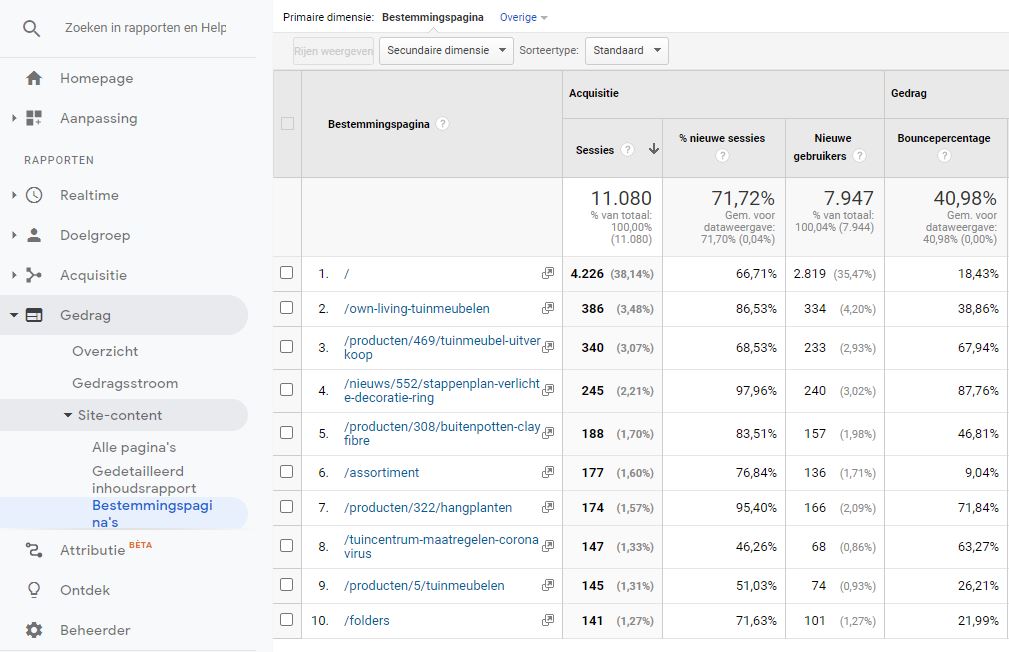Click the search magnifier icon in sidebar
Screen dimensions: 1009x652
point(32,28)
